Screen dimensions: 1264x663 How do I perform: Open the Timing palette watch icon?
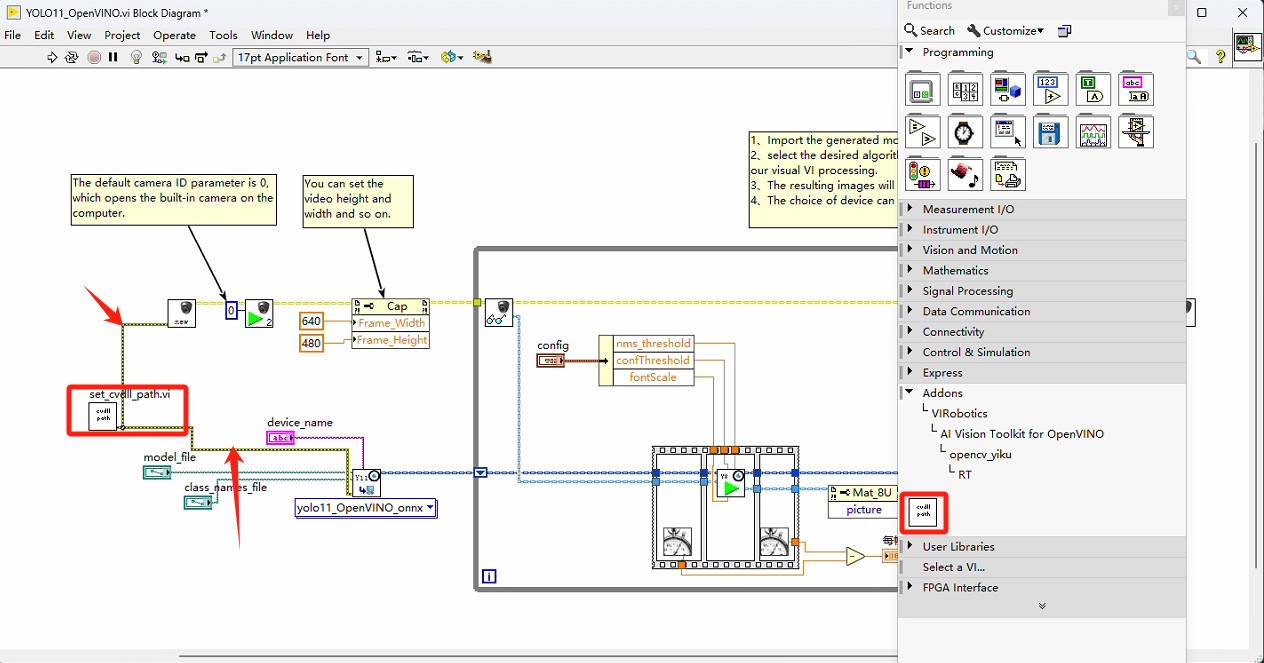[x=964, y=132]
